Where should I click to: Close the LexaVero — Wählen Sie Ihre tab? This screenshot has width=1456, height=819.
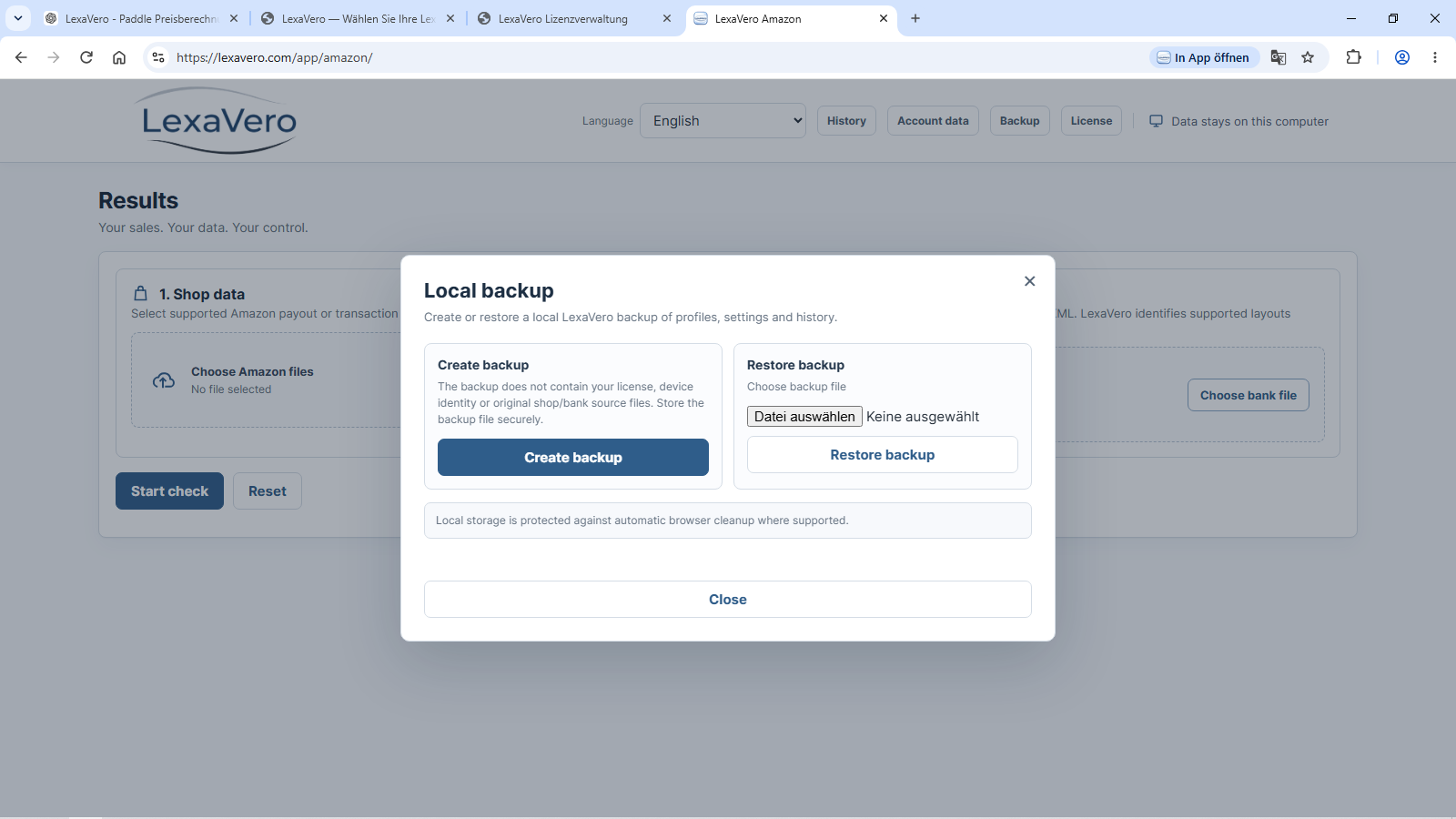[x=450, y=18]
